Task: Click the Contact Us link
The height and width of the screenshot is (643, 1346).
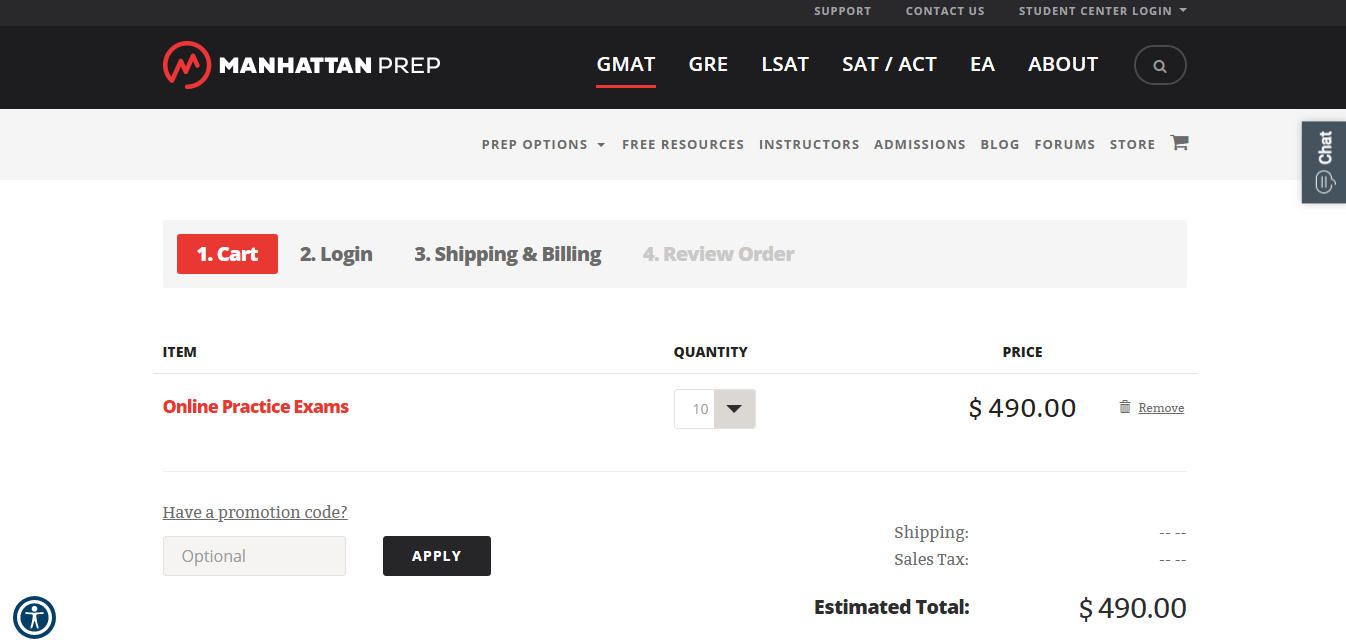Action: pos(945,11)
